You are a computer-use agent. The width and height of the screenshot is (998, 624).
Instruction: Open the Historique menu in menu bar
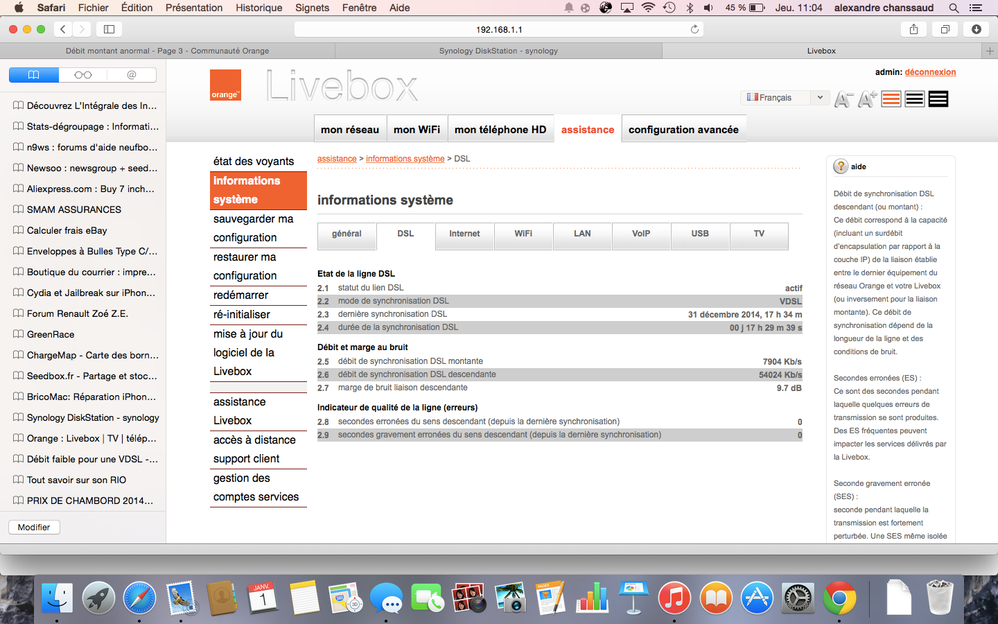(259, 8)
